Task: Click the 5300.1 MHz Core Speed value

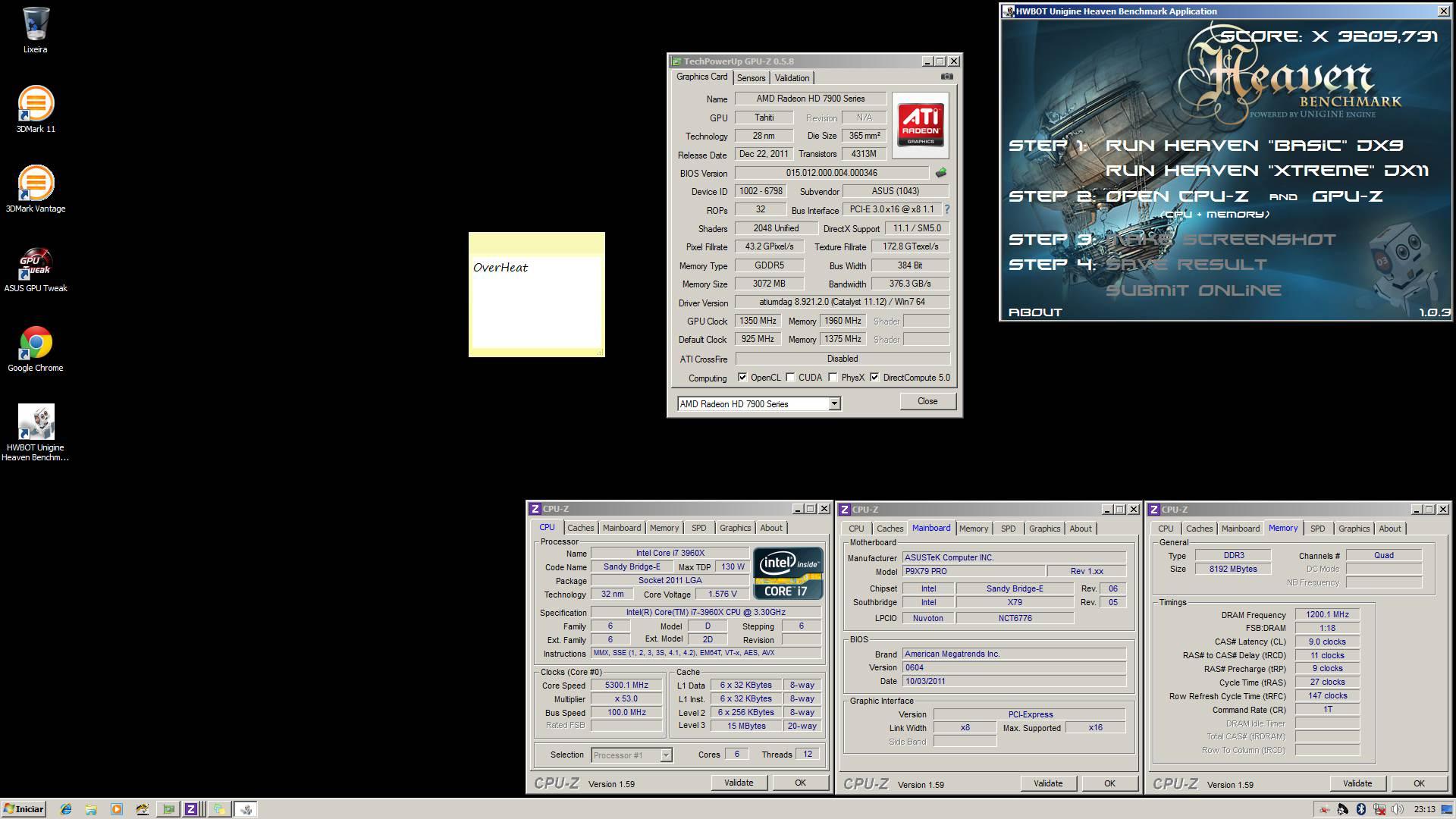Action: point(626,685)
